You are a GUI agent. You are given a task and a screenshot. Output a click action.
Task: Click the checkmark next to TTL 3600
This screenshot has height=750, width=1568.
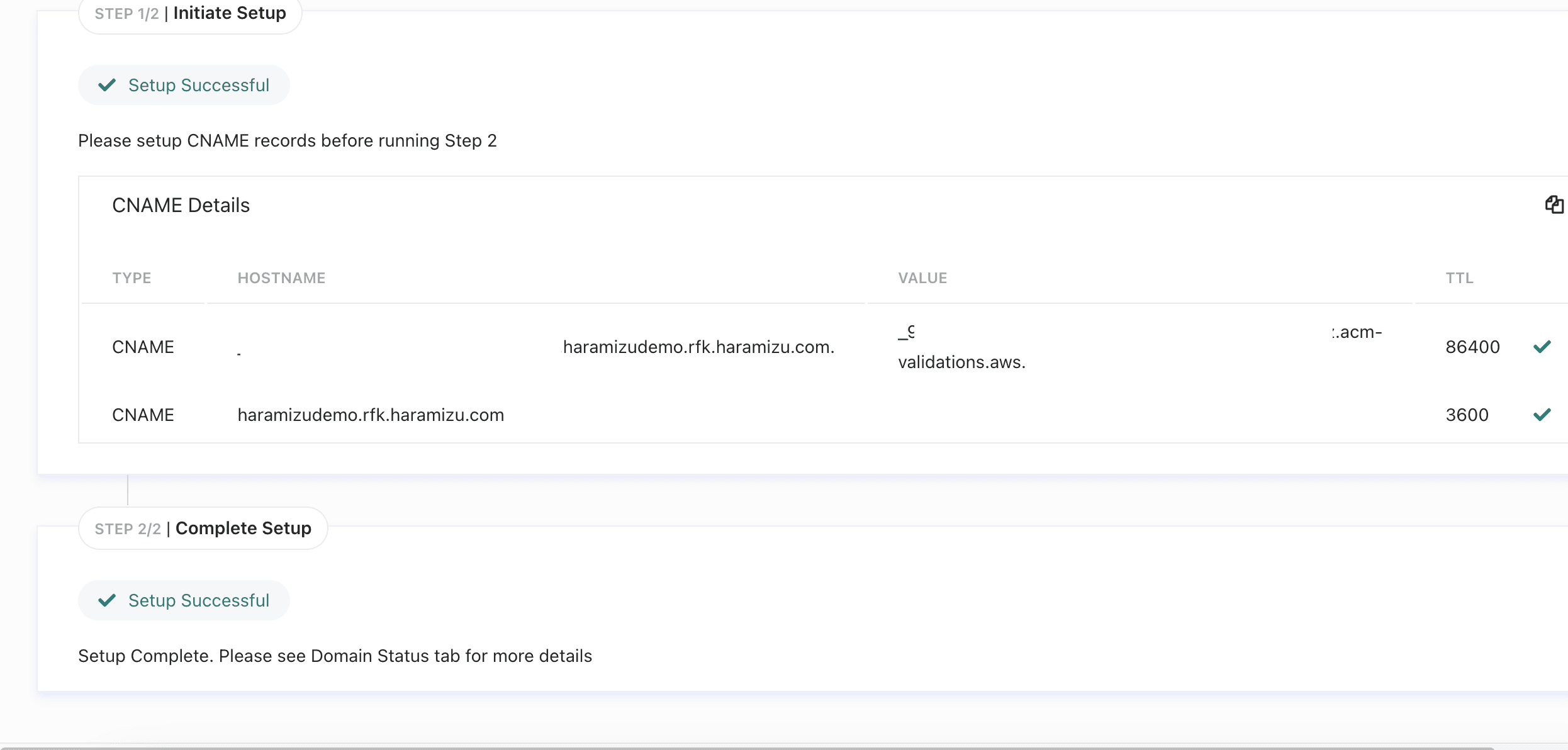pos(1542,415)
